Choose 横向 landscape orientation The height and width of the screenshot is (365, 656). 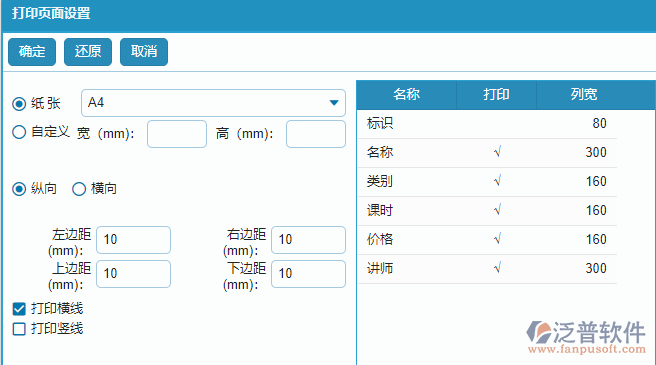[x=79, y=189]
